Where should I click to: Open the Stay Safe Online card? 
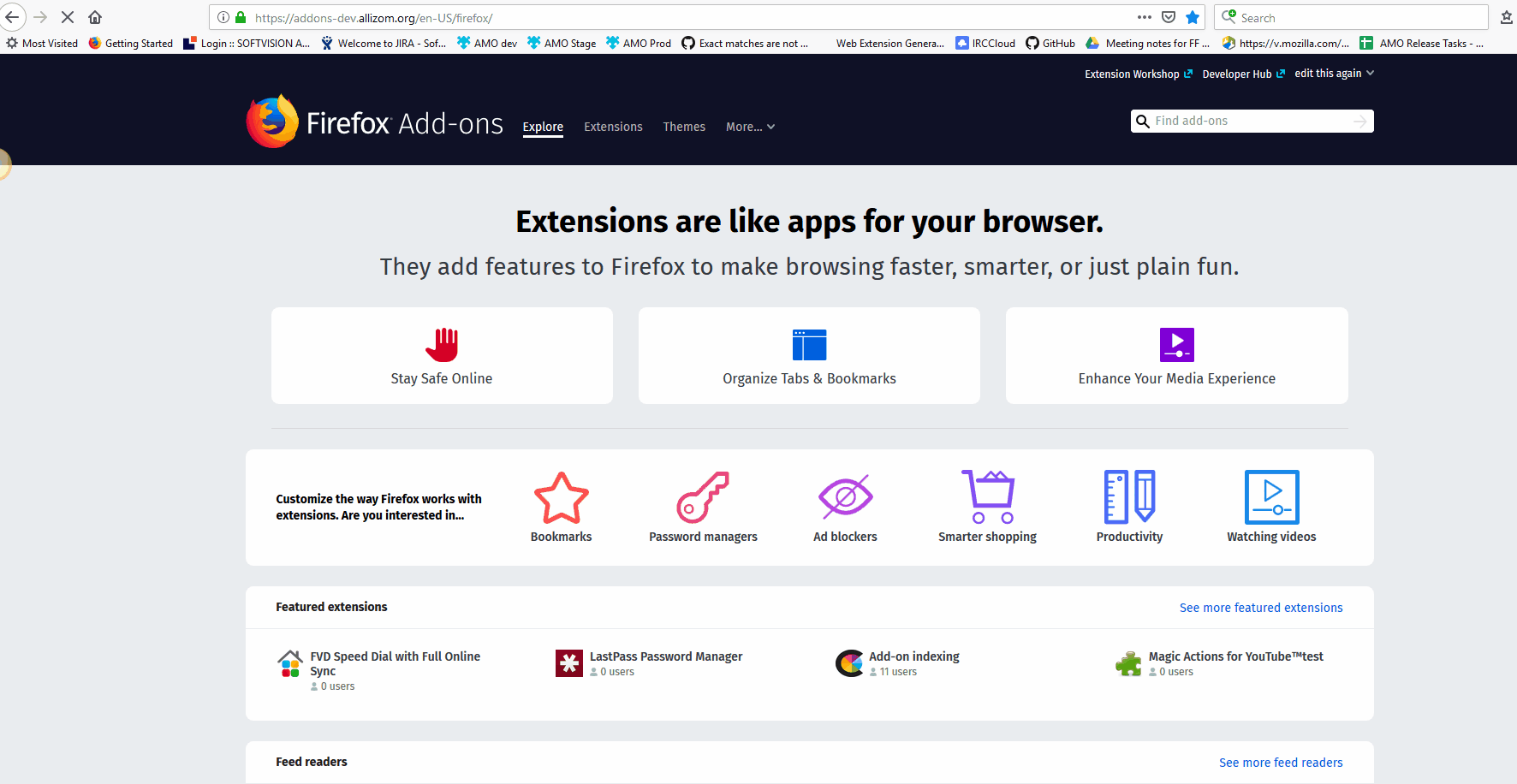click(442, 355)
